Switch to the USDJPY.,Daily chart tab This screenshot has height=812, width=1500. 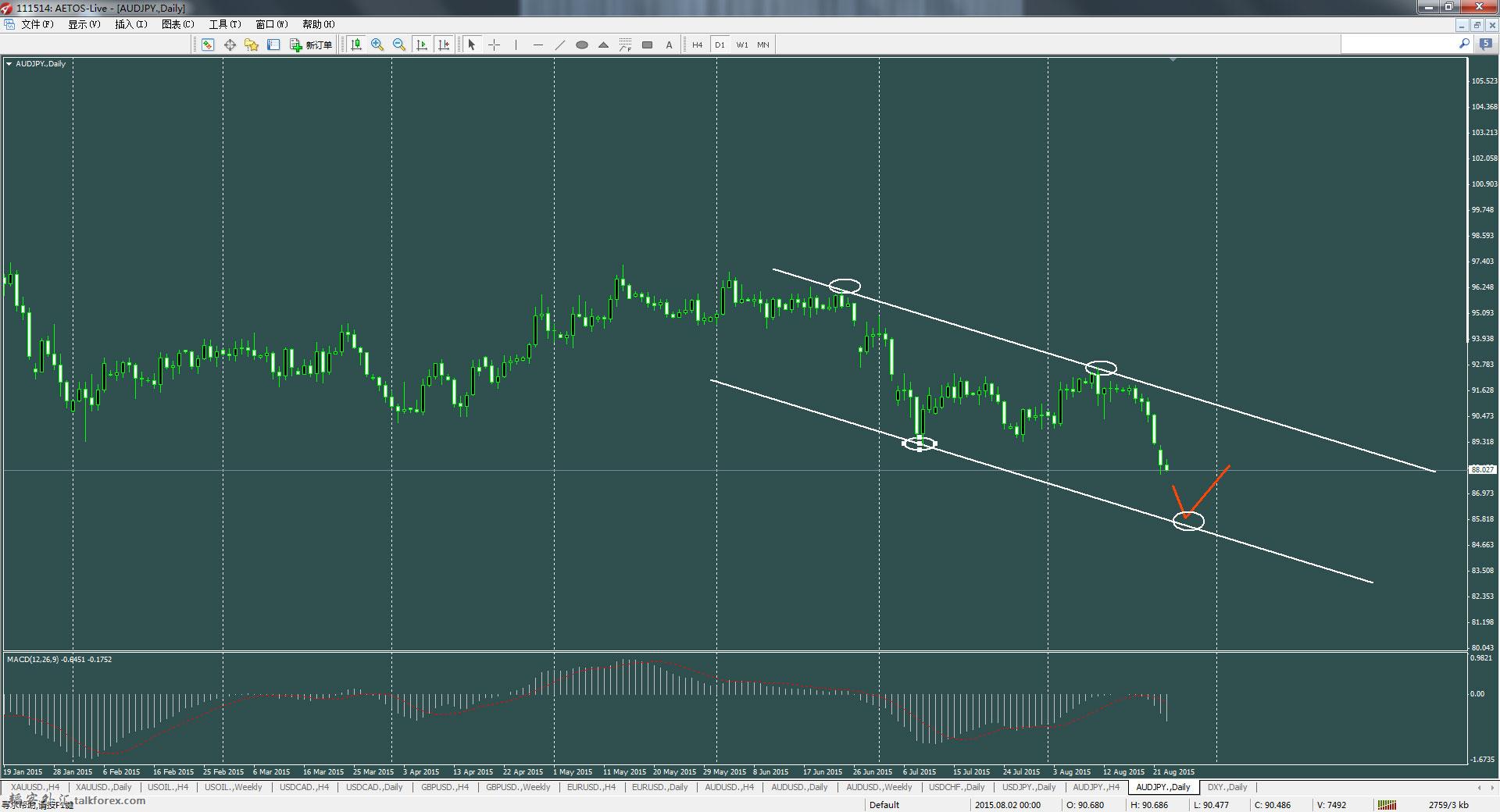1028,787
